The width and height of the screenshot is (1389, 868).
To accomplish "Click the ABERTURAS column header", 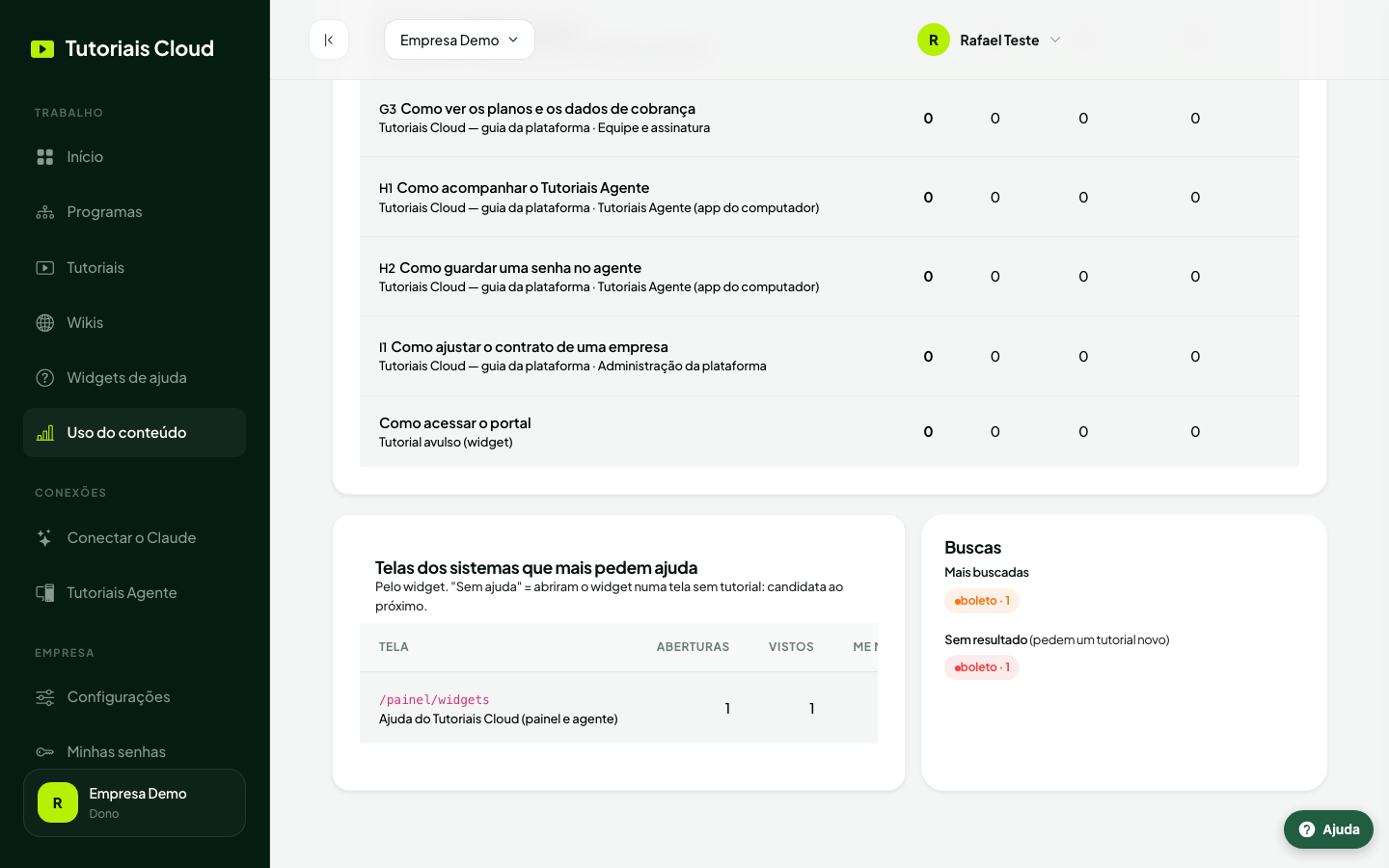I will click(693, 647).
